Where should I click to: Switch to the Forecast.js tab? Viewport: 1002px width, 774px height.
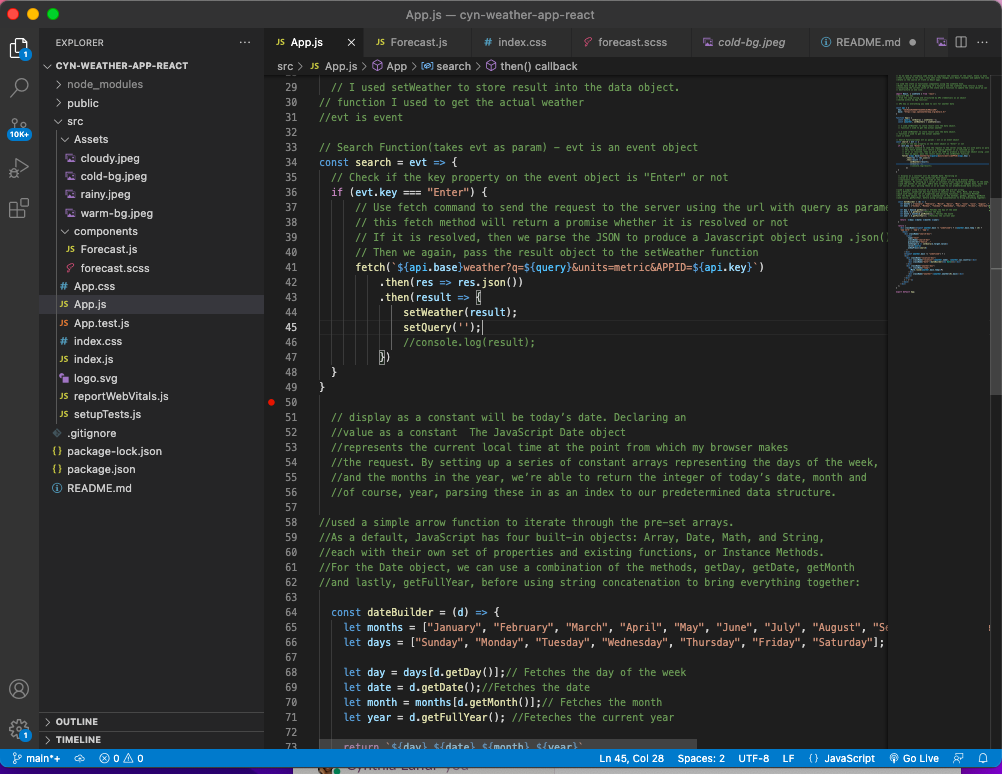(x=417, y=43)
